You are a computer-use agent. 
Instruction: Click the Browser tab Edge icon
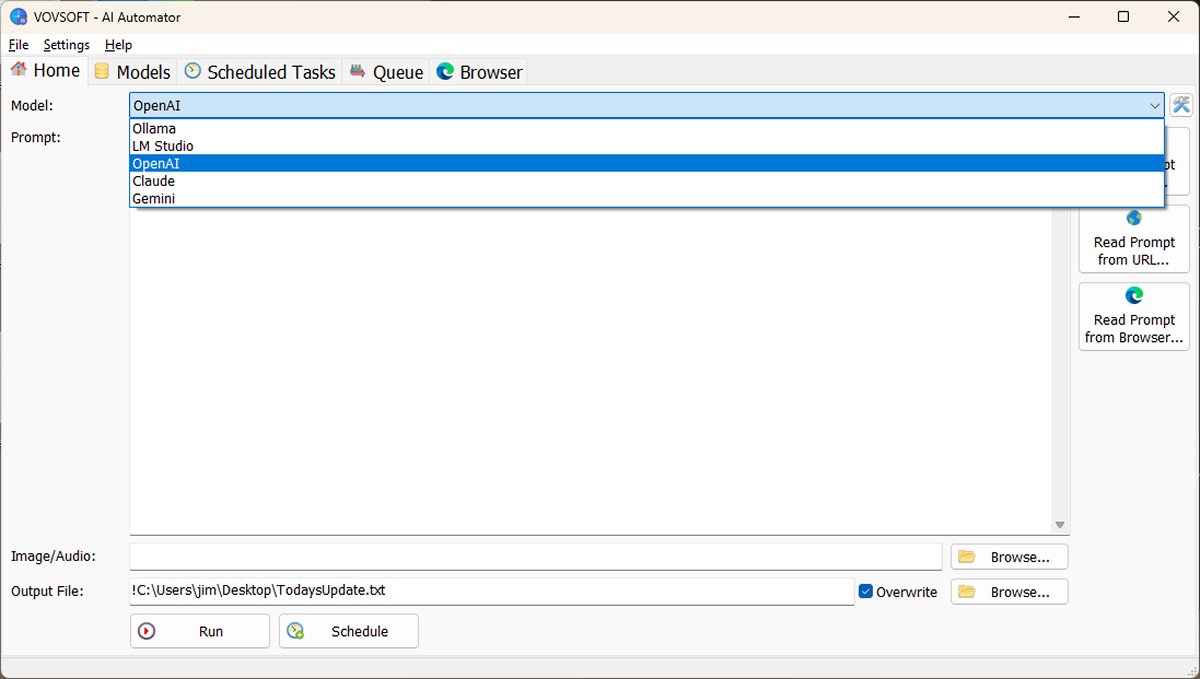445,72
